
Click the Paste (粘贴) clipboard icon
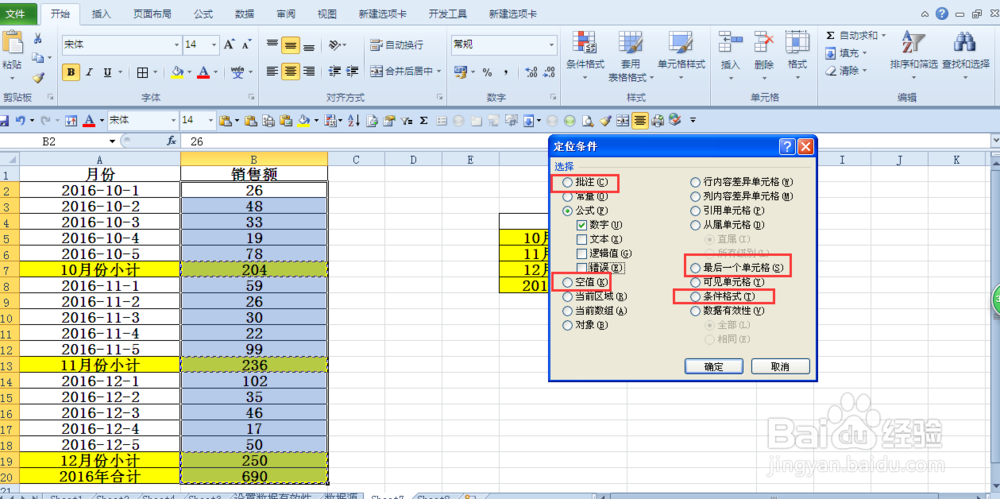point(12,43)
